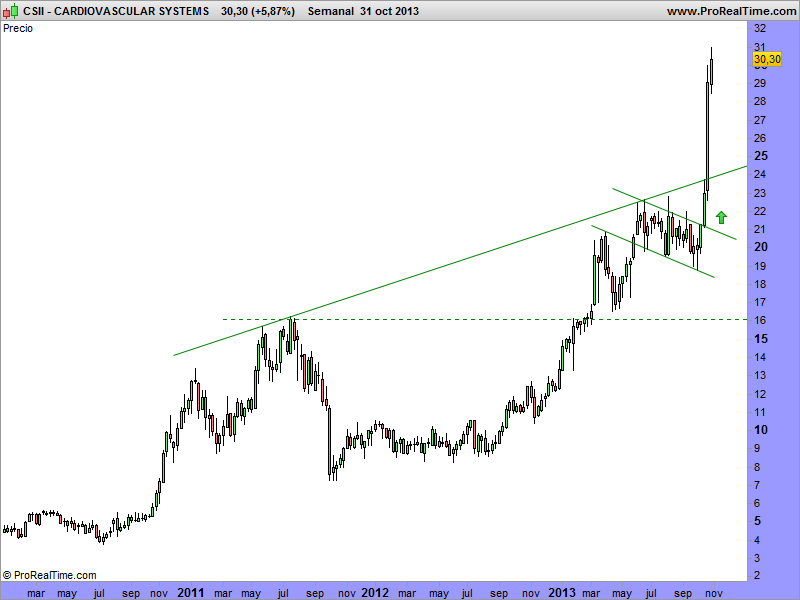Screen dimensions: 800x600
Task: Click the 13 price level on axis
Action: click(760, 375)
